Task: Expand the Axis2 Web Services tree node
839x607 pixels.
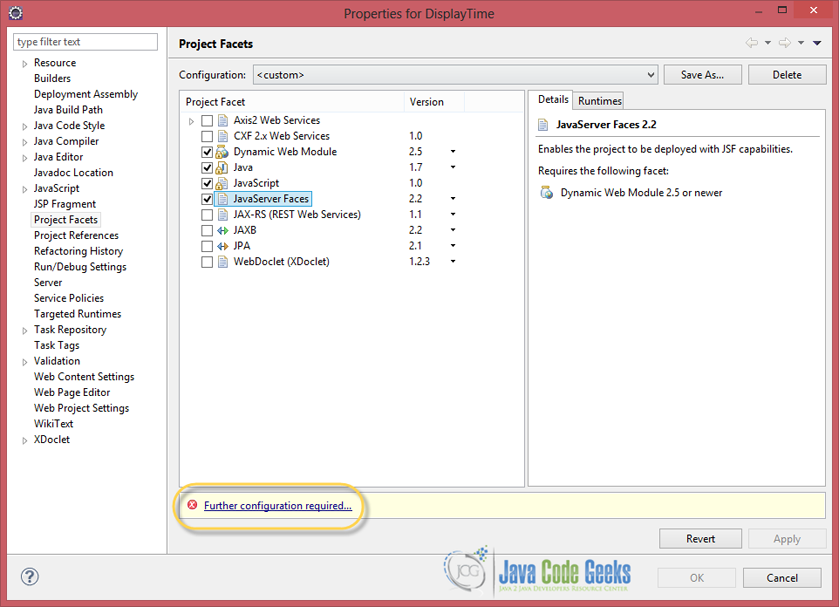Action: (x=191, y=122)
